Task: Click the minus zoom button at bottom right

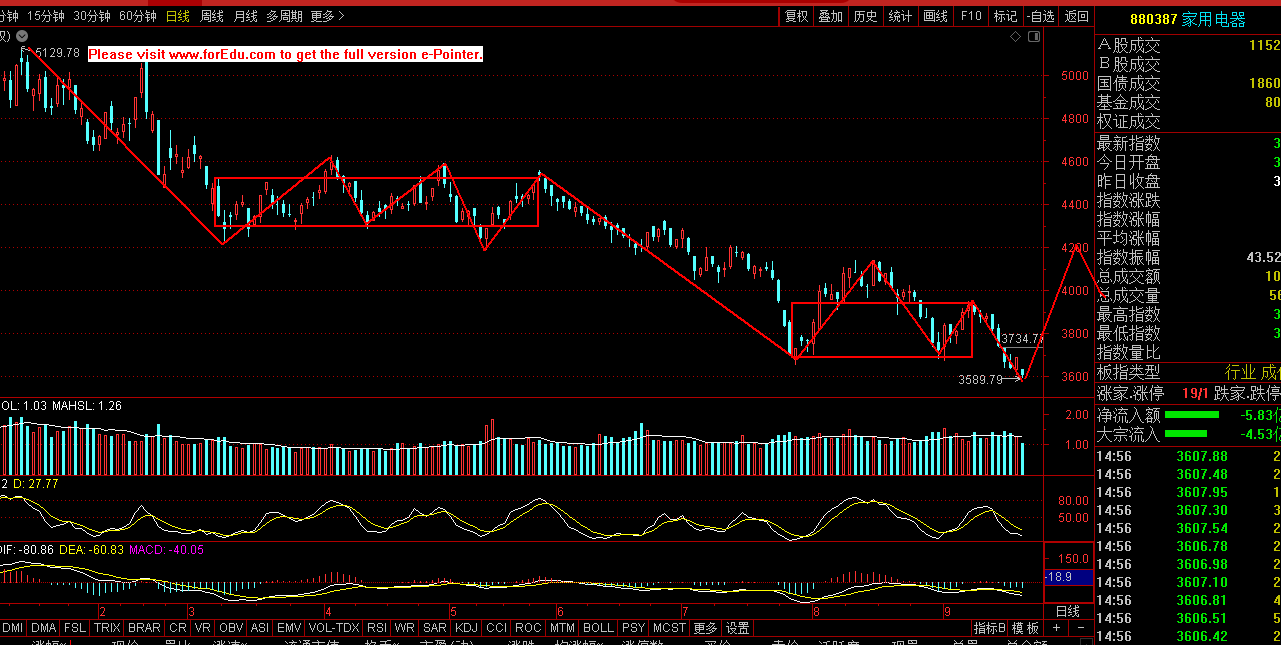Action: tap(1081, 628)
